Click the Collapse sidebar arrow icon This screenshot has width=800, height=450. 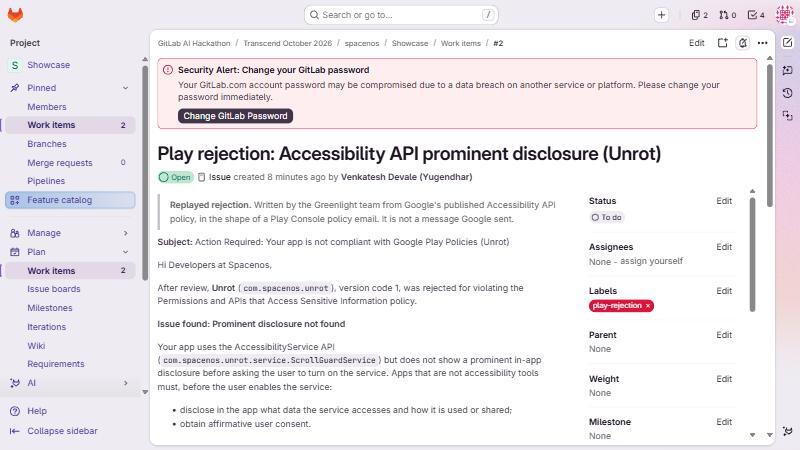[15, 431]
